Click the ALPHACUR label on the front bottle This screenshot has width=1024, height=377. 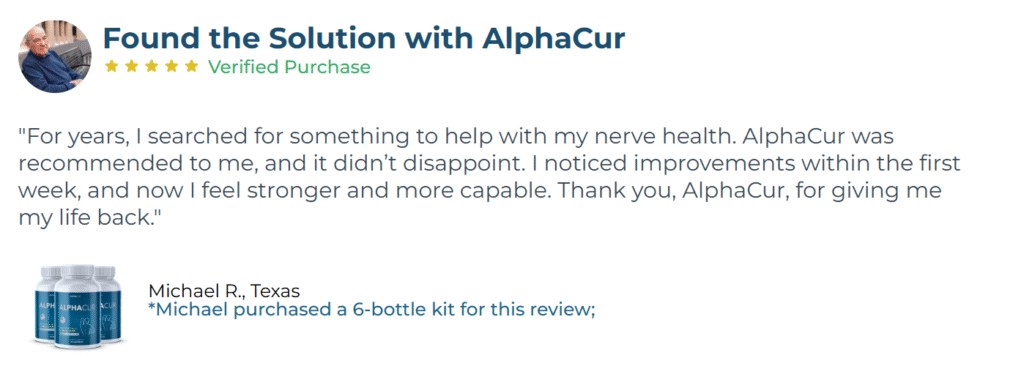click(78, 306)
